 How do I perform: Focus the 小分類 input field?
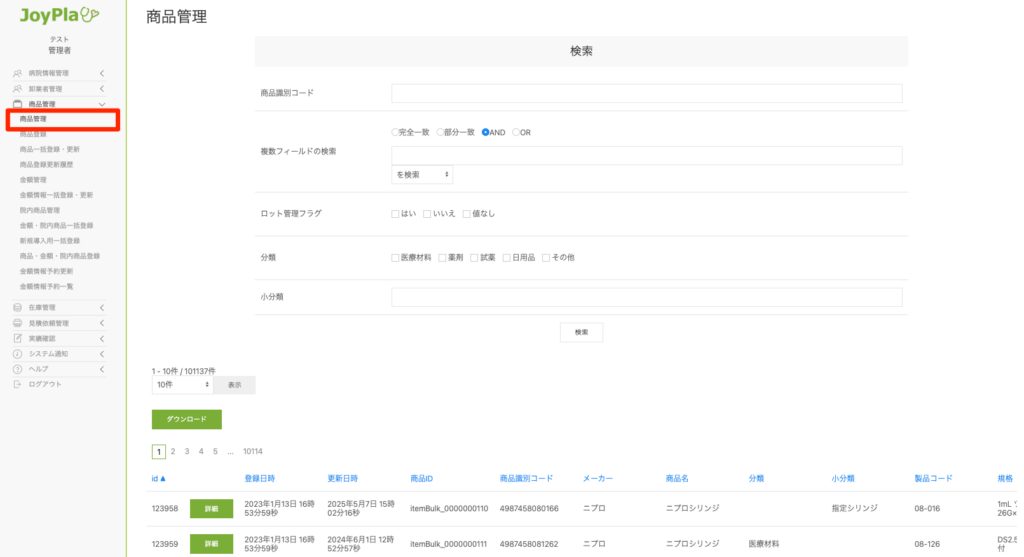pyautogui.click(x=647, y=297)
